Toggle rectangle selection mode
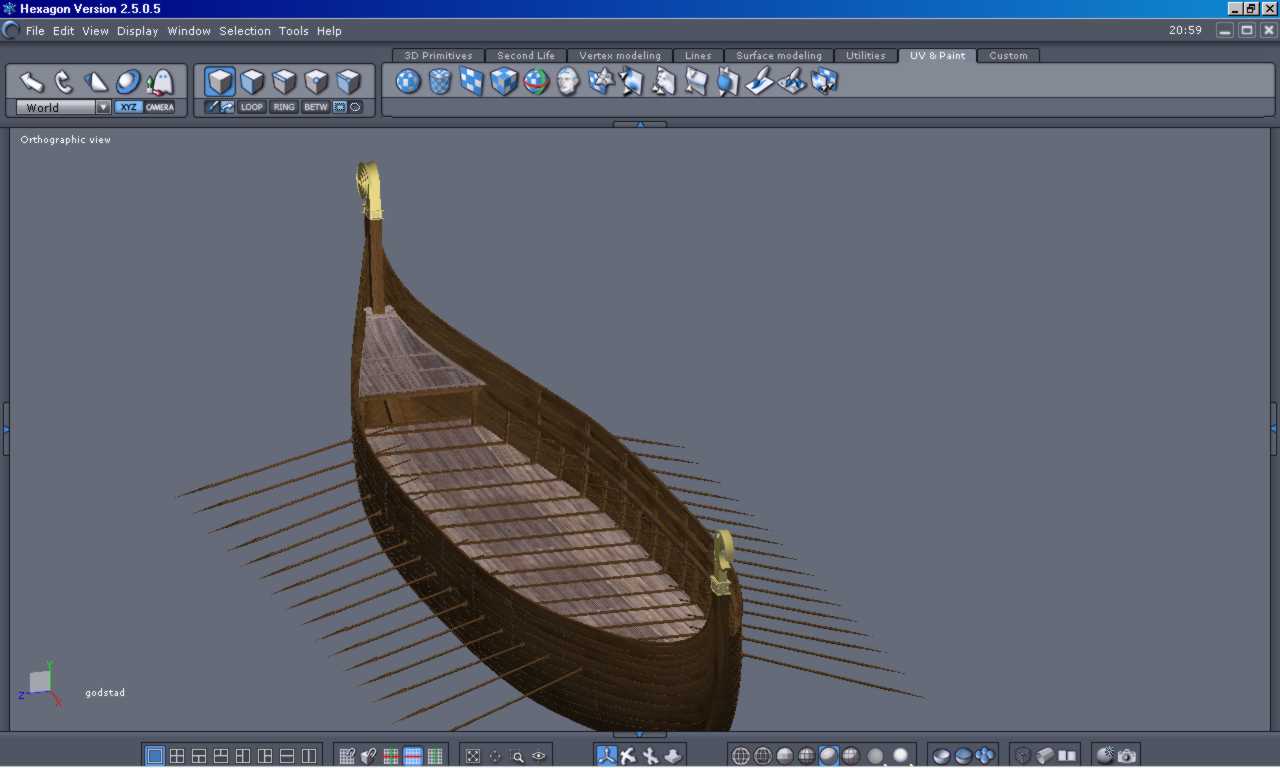 click(x=339, y=107)
